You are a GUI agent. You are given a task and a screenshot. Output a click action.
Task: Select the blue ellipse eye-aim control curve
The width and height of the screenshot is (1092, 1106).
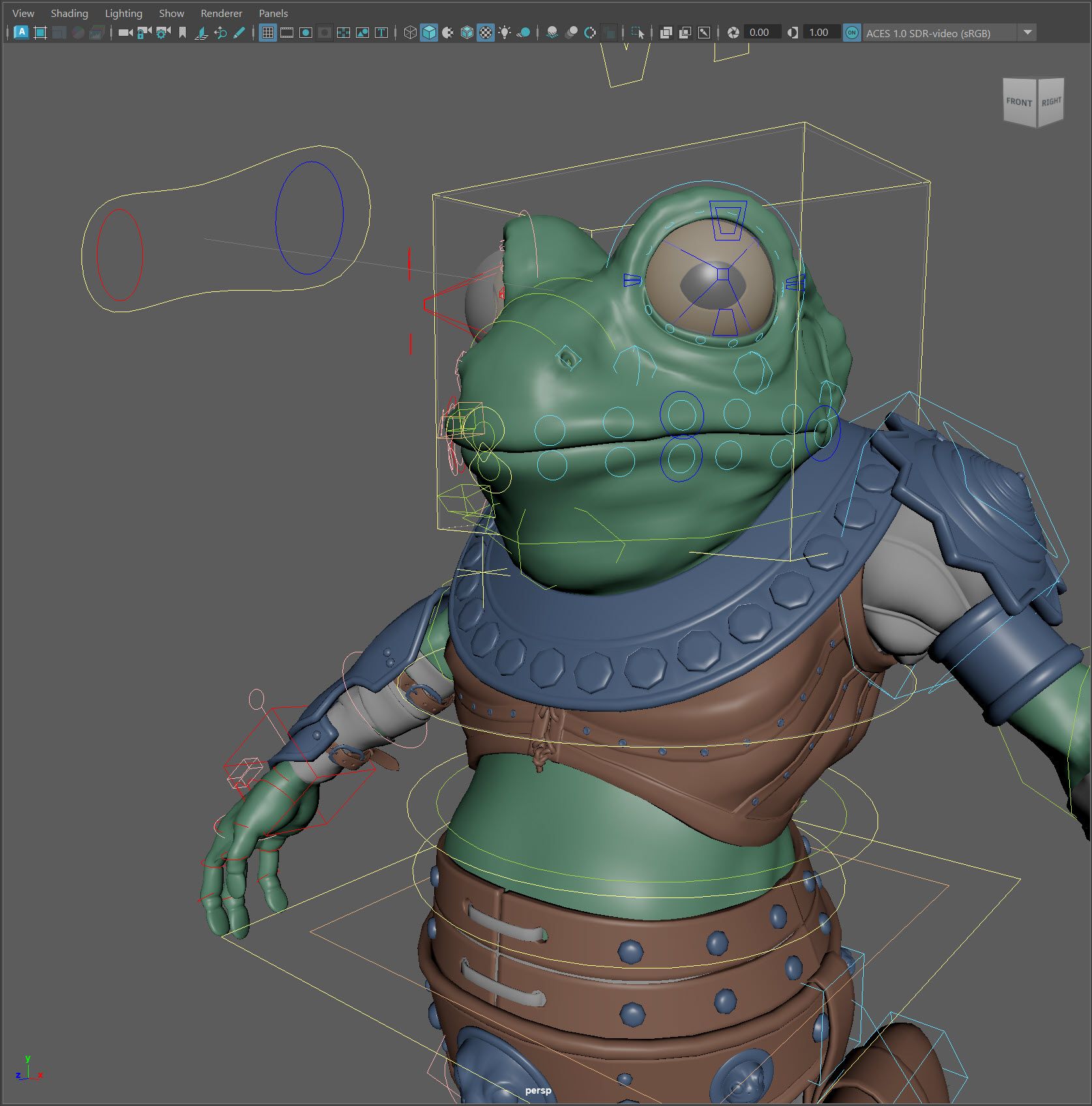[x=309, y=218]
